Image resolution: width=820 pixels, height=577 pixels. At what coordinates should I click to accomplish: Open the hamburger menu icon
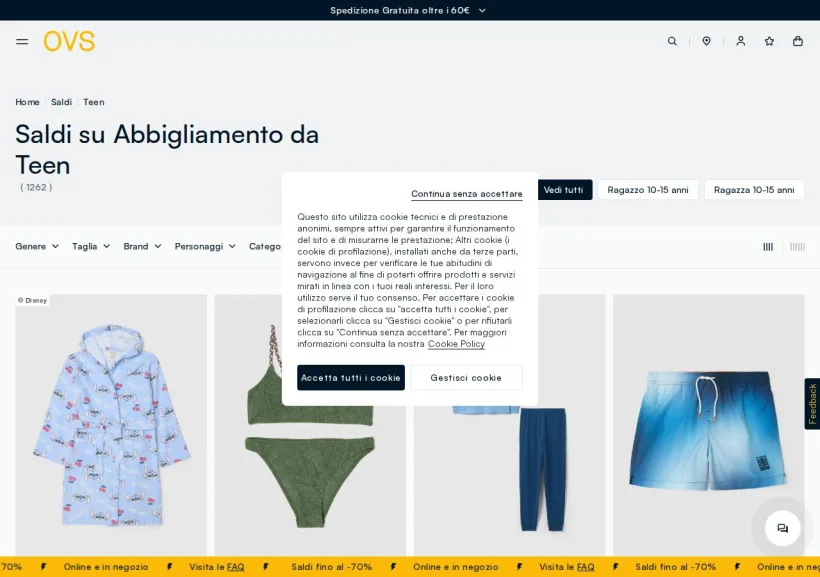pyautogui.click(x=22, y=41)
